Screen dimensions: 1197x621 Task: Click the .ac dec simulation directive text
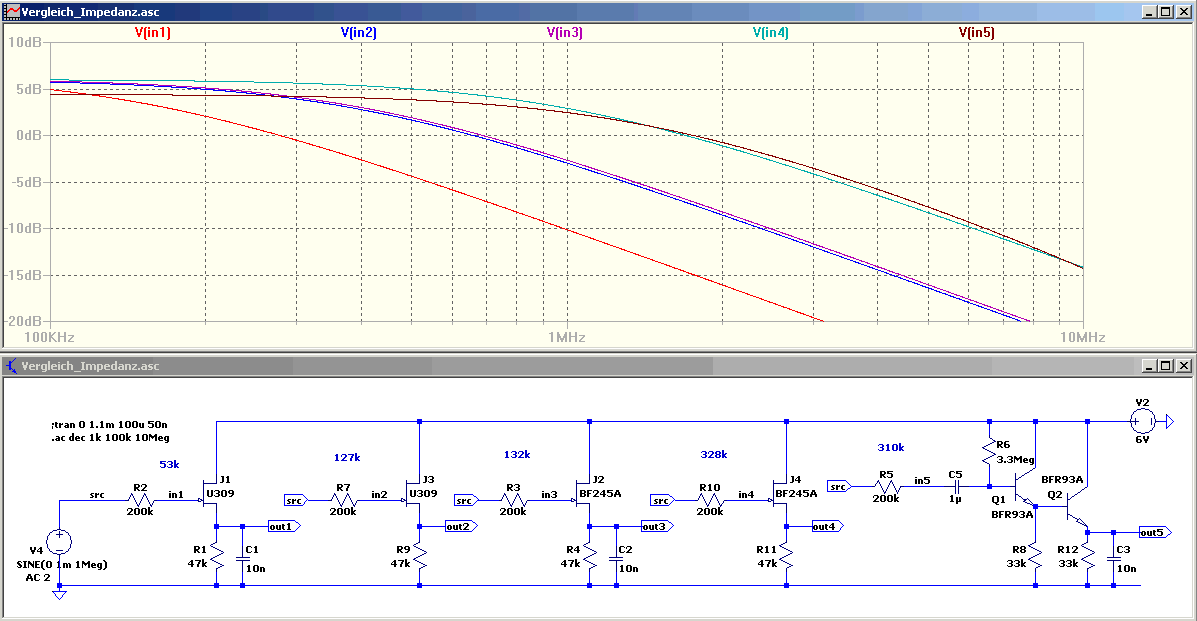(96, 437)
